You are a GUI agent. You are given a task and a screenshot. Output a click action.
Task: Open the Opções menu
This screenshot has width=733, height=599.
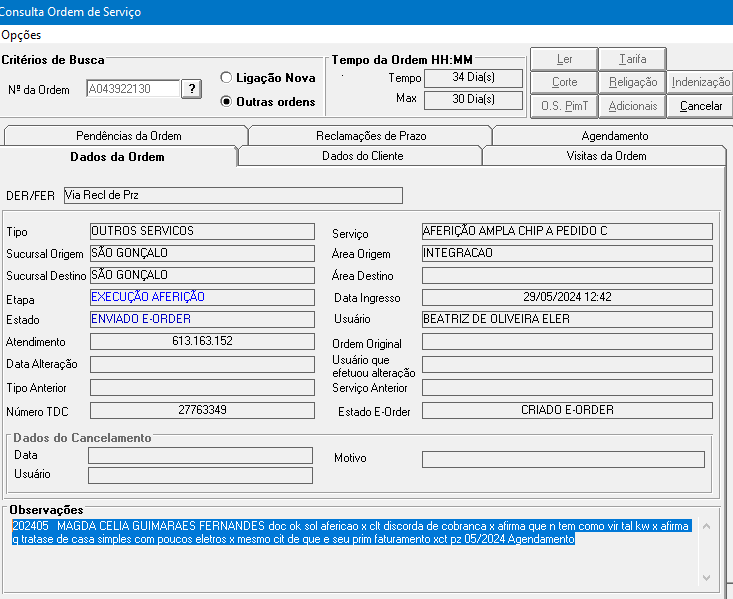tap(21, 35)
